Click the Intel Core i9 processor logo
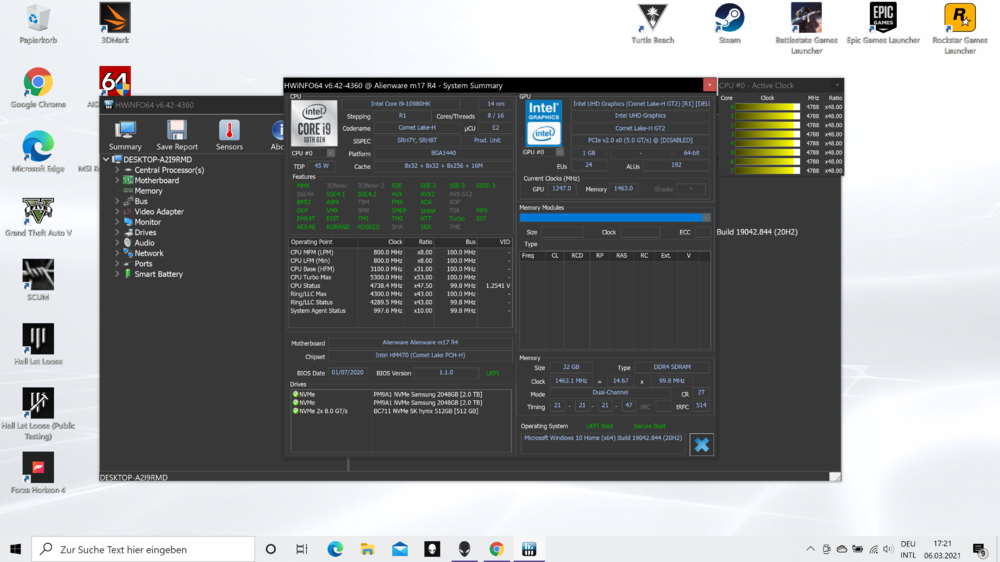1000x562 pixels. click(314, 123)
